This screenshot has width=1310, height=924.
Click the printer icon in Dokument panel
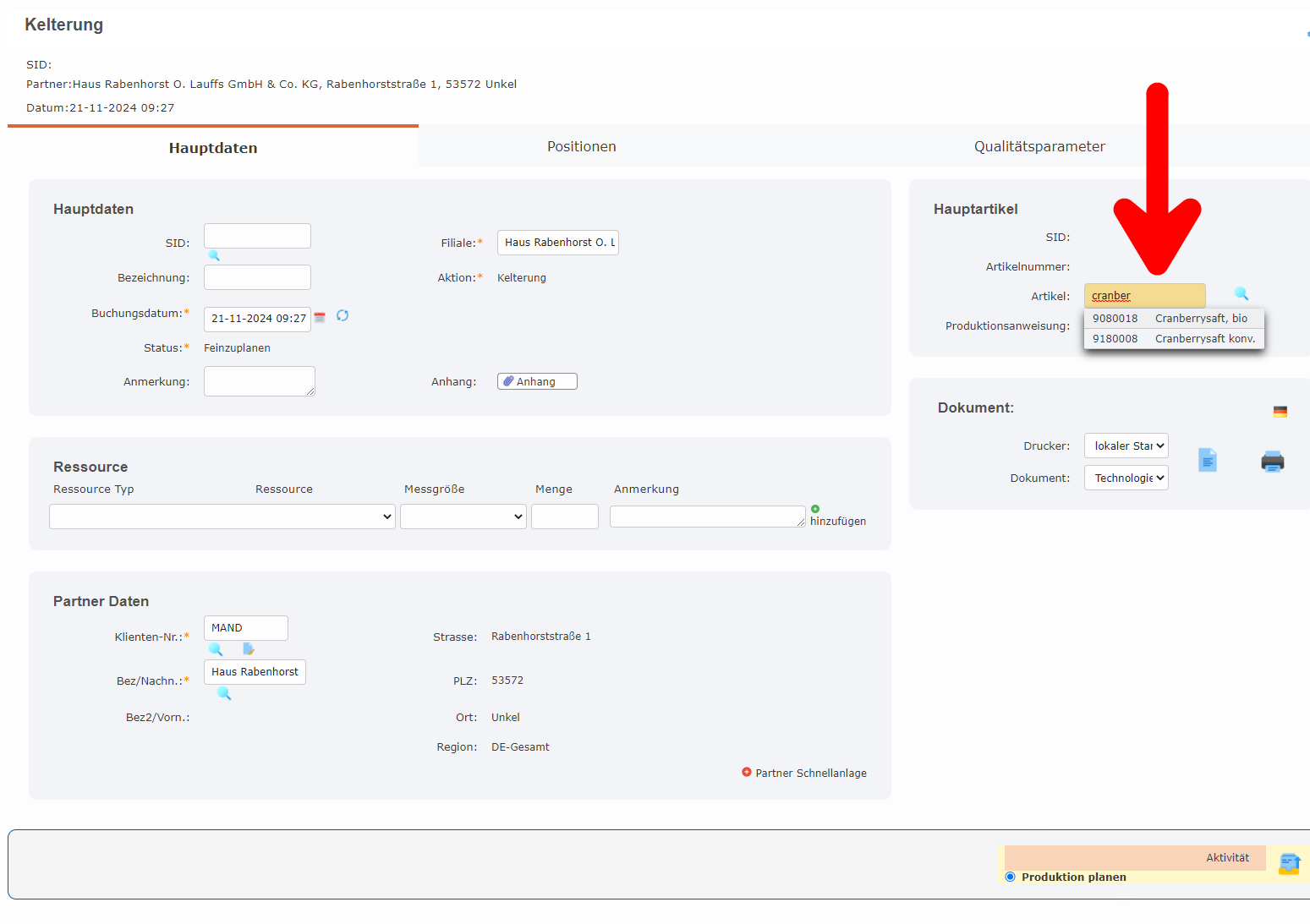tap(1272, 462)
